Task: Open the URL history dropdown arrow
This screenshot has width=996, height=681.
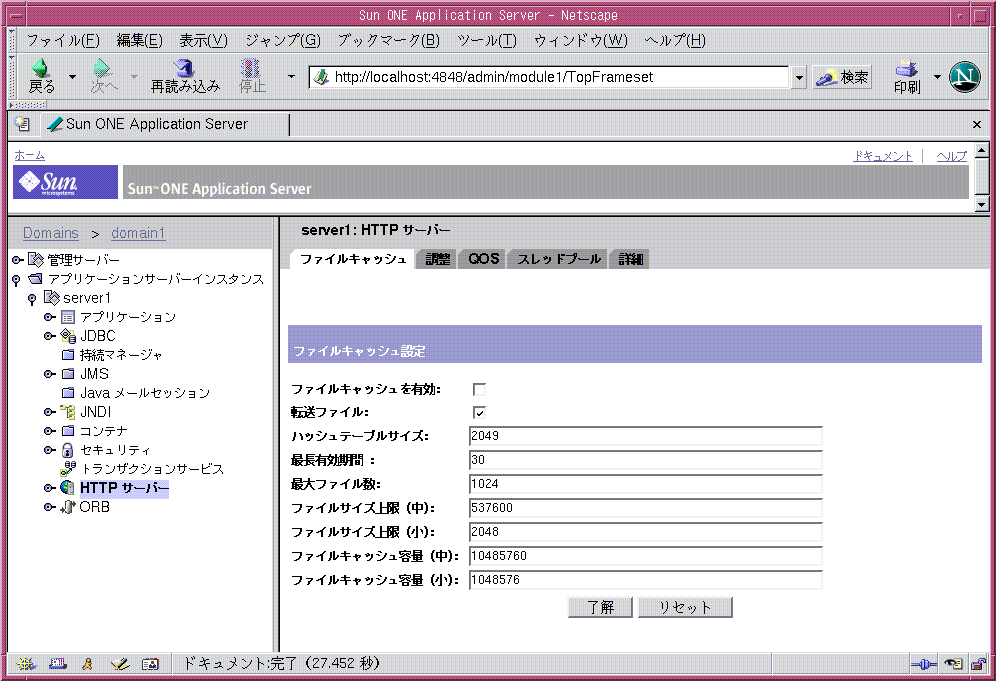Action: coord(799,78)
